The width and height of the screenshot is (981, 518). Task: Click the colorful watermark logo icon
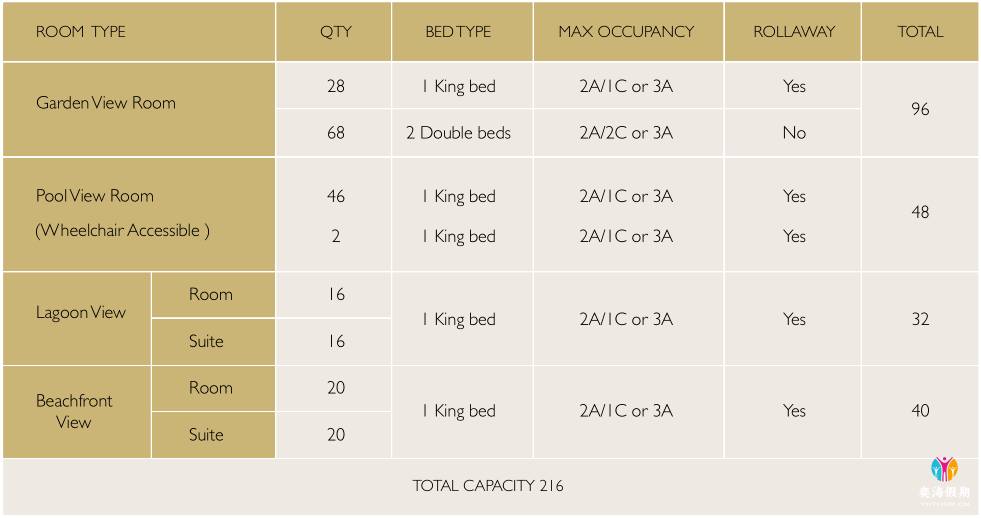tap(944, 469)
